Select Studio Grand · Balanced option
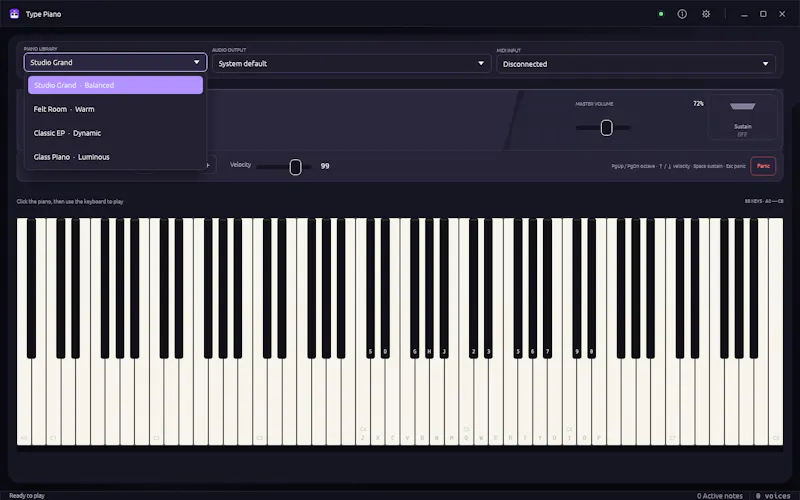 coord(115,85)
